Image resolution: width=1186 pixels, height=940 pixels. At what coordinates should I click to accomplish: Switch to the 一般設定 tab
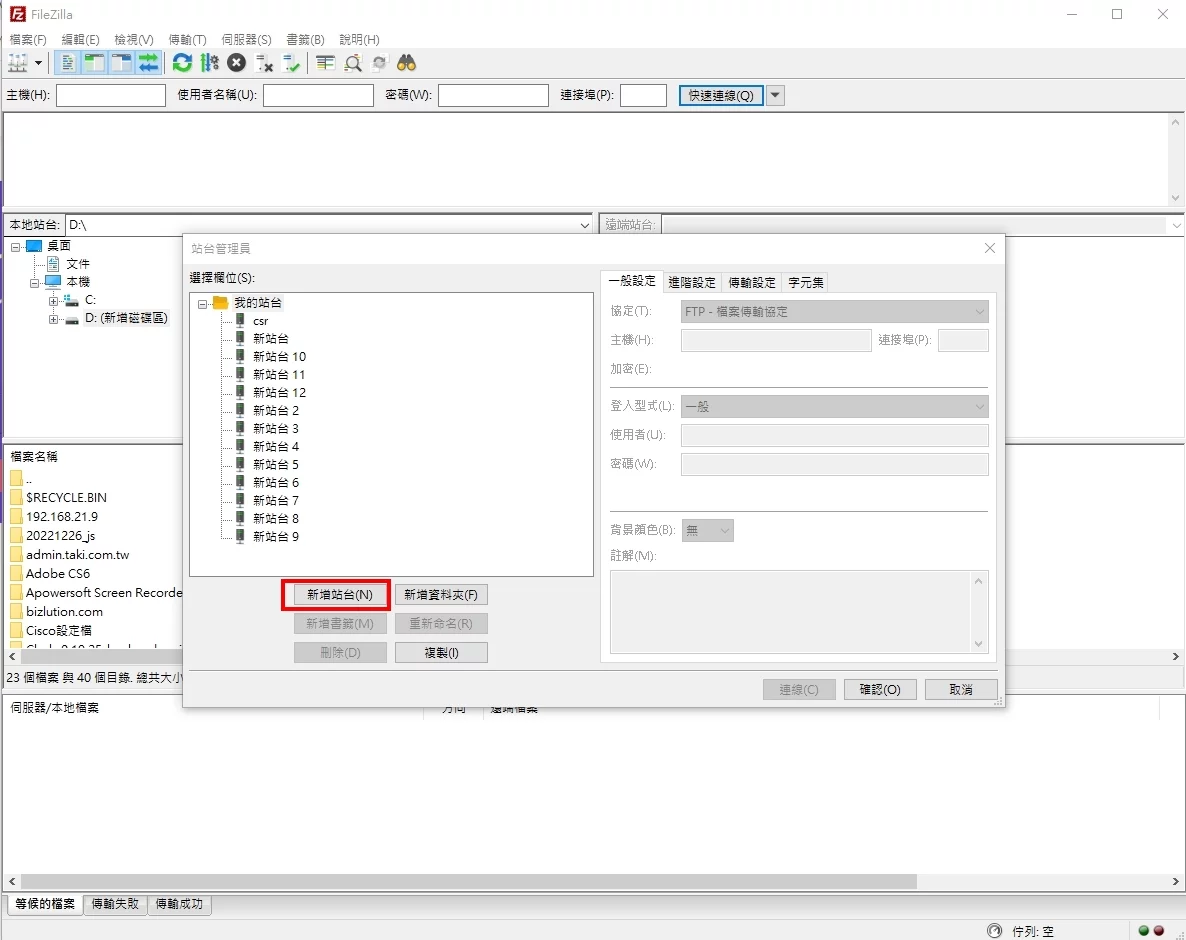coord(632,281)
